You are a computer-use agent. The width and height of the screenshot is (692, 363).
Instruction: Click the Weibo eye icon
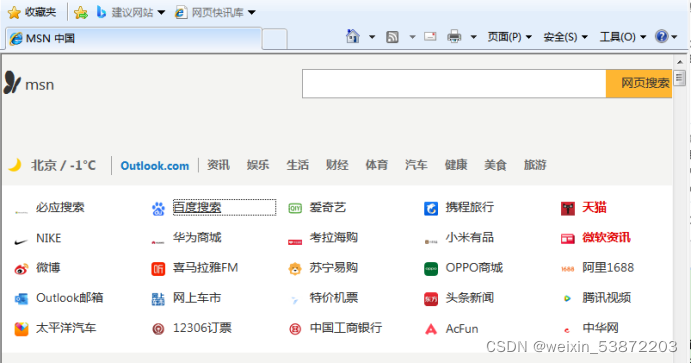(21, 269)
